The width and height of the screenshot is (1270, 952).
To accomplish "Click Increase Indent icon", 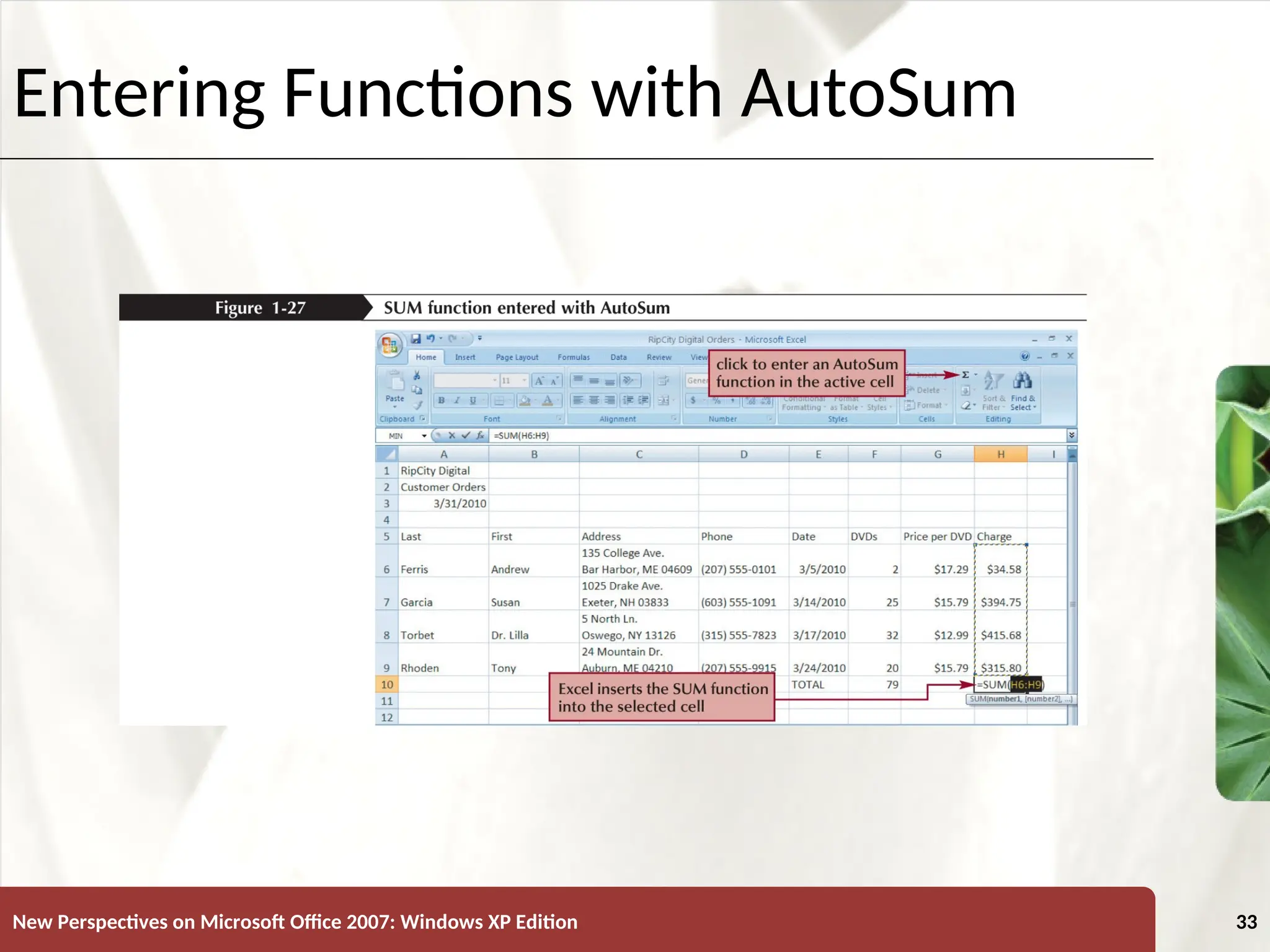I will pos(644,400).
